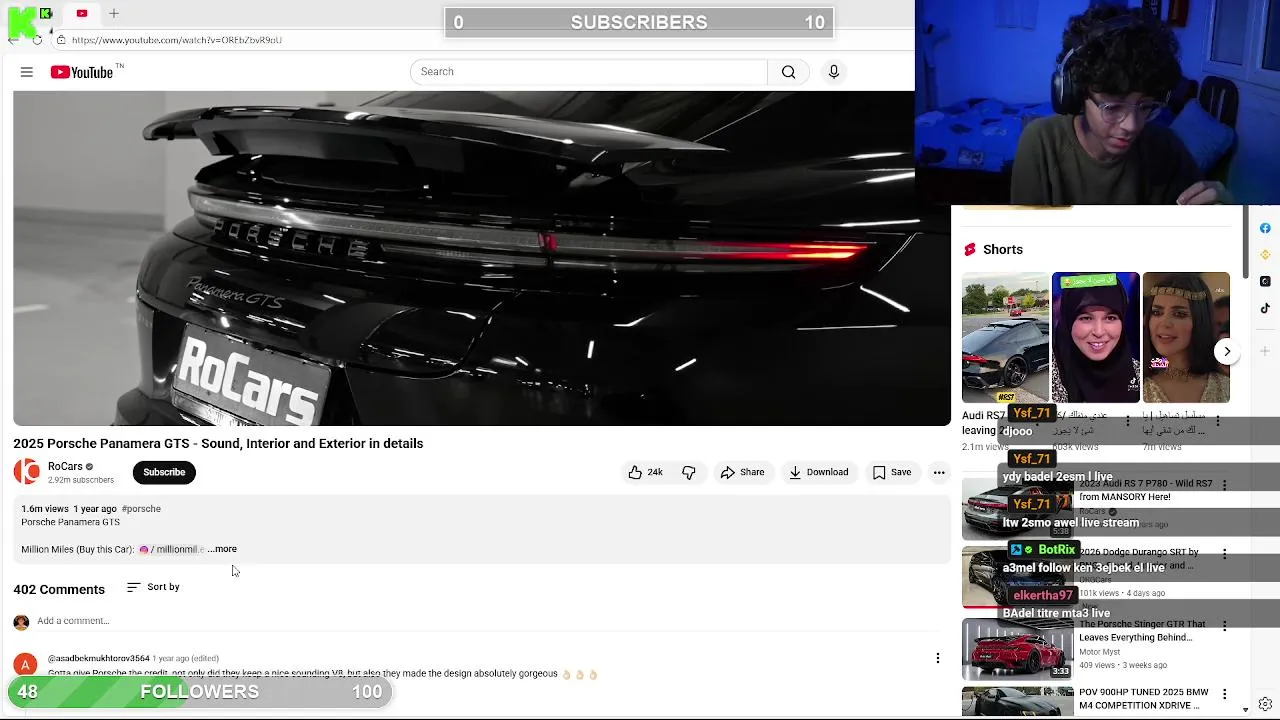Open the RoCars channel name link
Image resolution: width=1280 pixels, height=720 pixels.
point(65,466)
